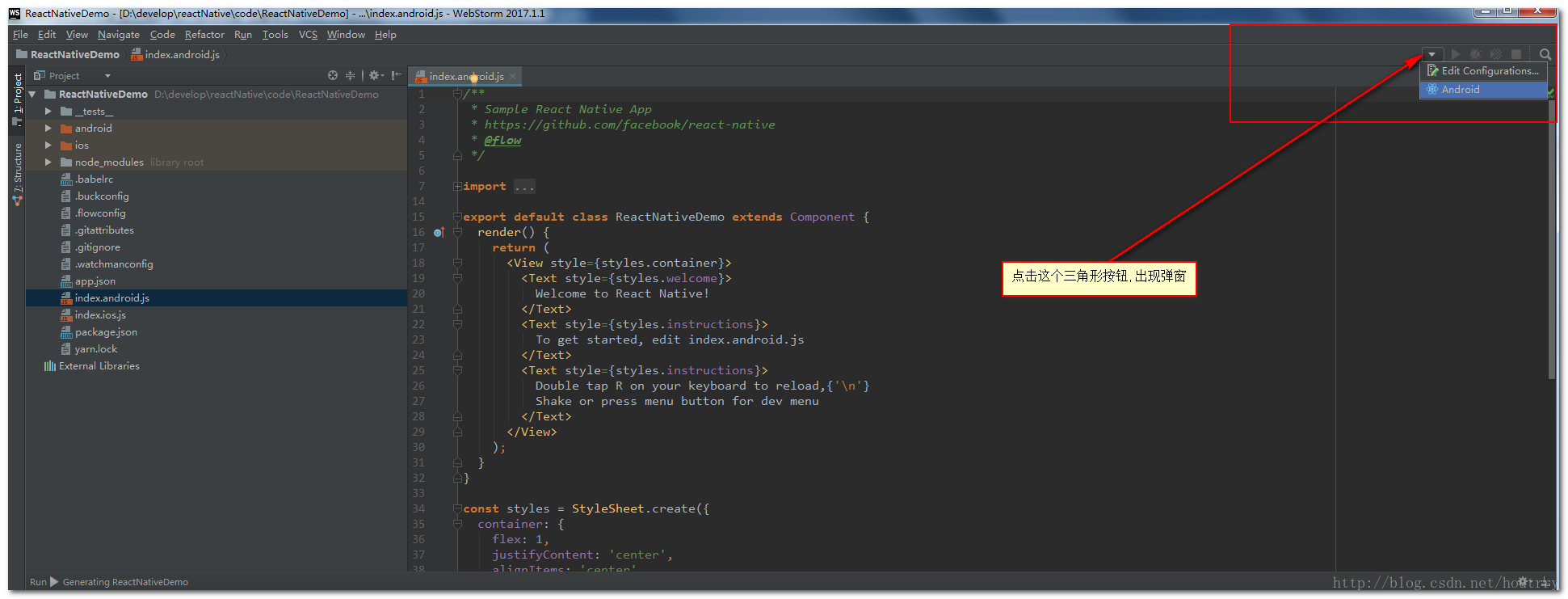Screen dimensions: 1568x599
Task: Close the index.android.js editor tab
Action: click(512, 76)
